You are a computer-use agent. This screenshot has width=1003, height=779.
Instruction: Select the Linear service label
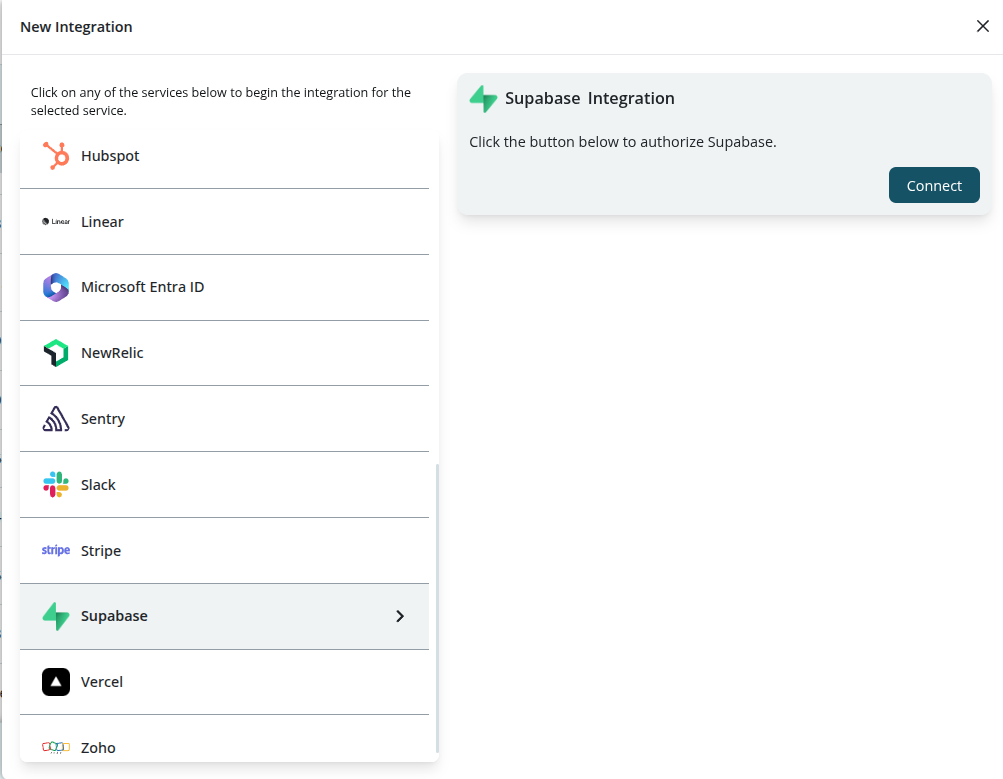tap(102, 222)
